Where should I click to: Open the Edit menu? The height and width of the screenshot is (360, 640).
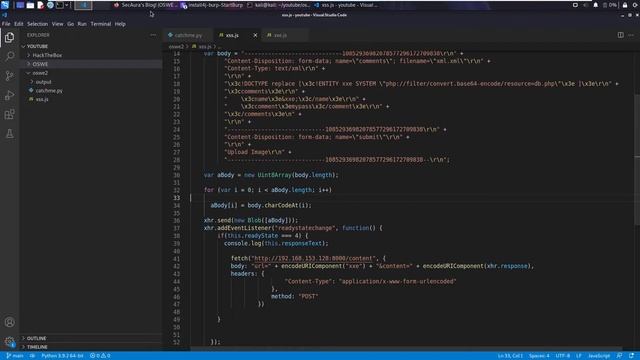[19, 24]
